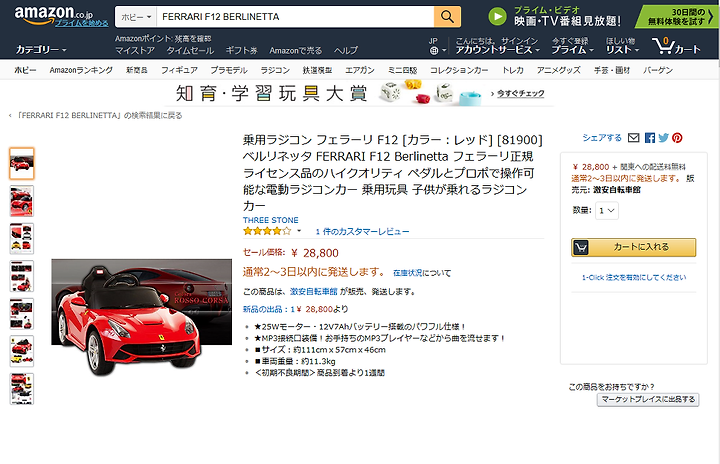Select the 鉄道模型 tab
Screen dimensions: 720x464
coord(317,70)
